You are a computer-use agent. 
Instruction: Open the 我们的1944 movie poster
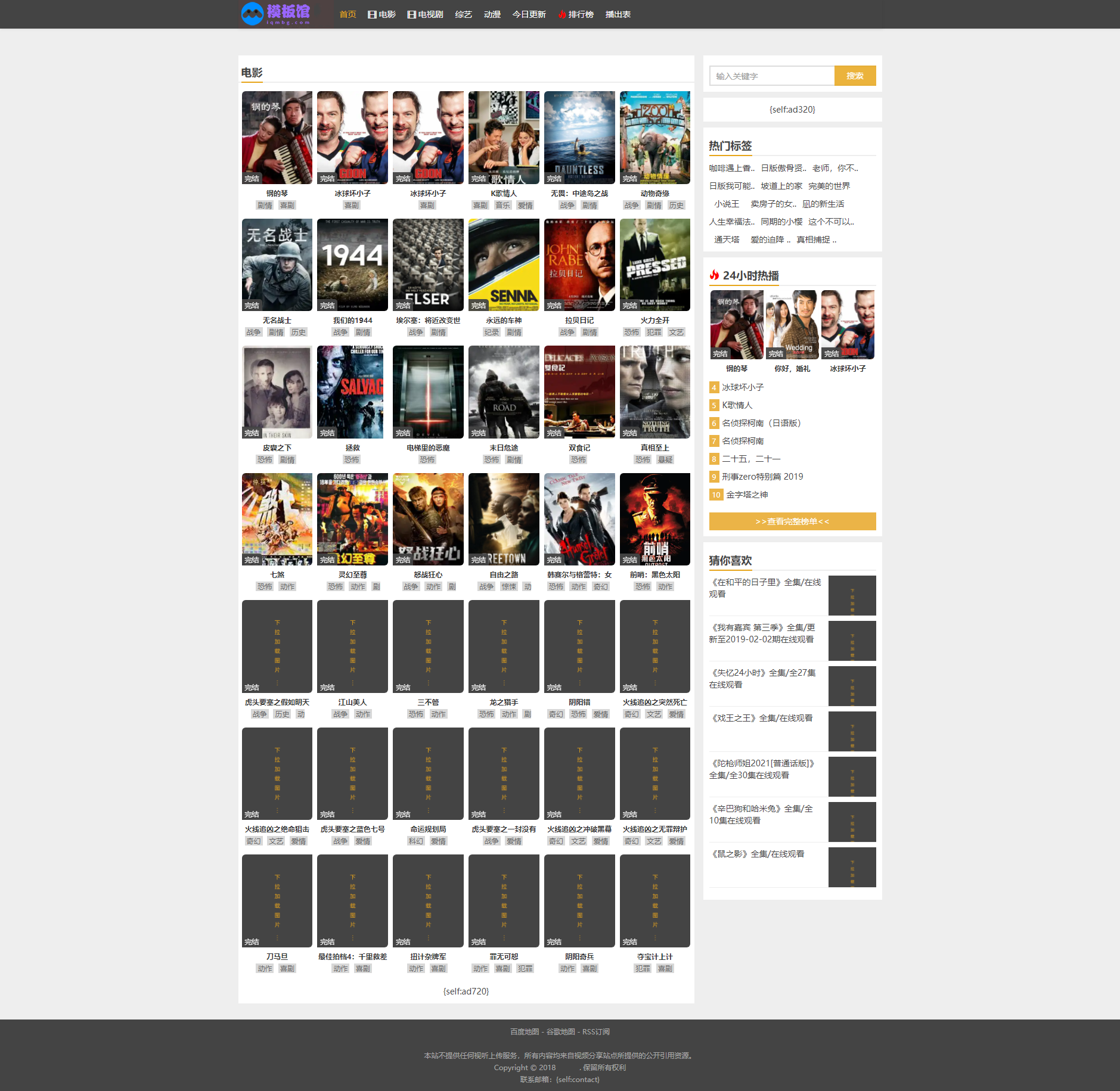(352, 265)
